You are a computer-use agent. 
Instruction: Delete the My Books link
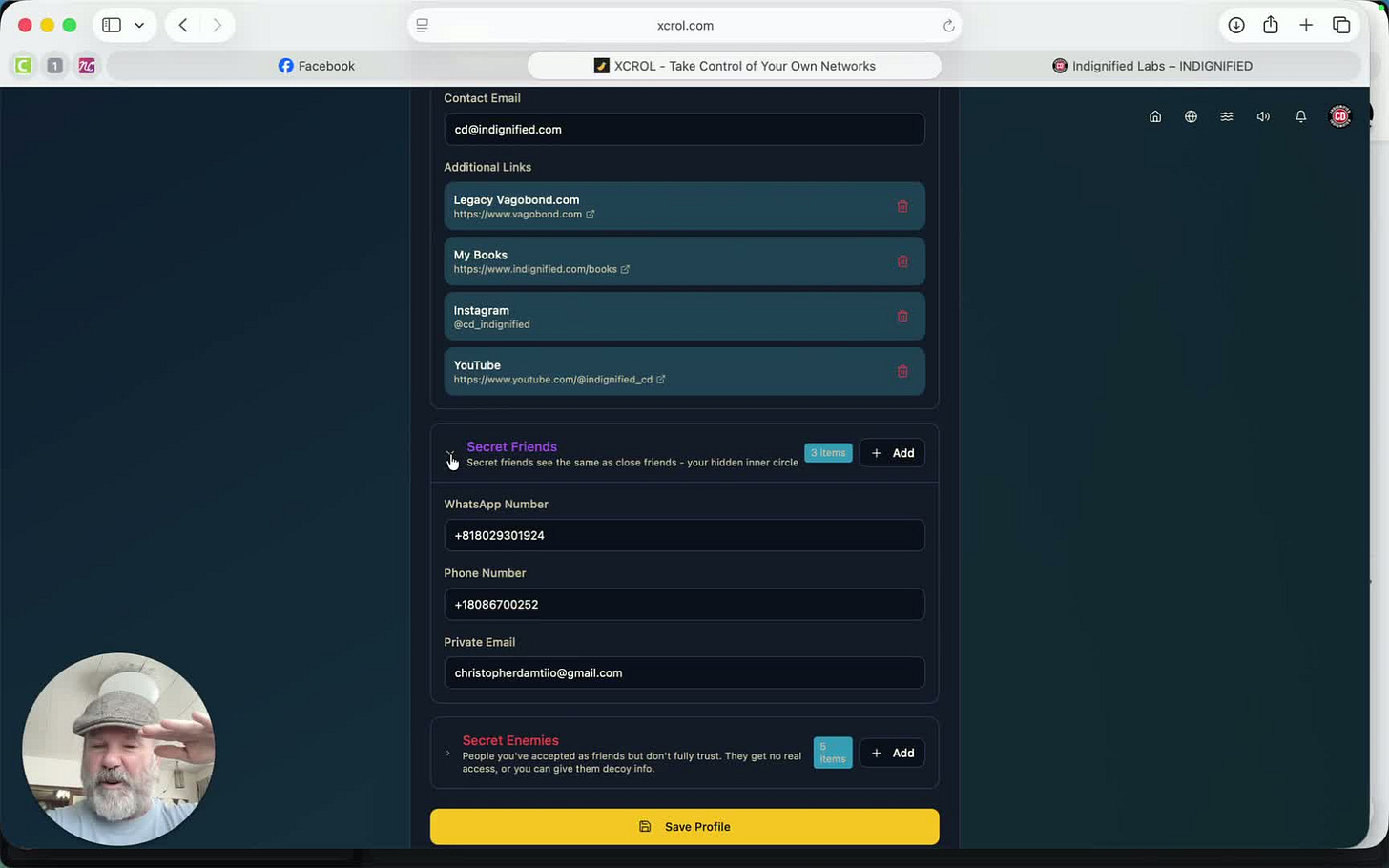click(x=902, y=261)
